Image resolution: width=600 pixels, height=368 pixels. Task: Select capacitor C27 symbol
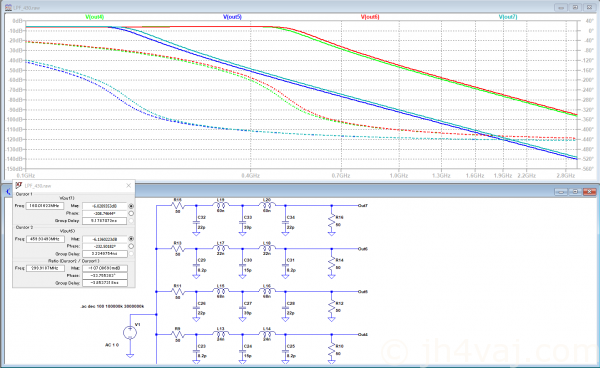coord(242,308)
